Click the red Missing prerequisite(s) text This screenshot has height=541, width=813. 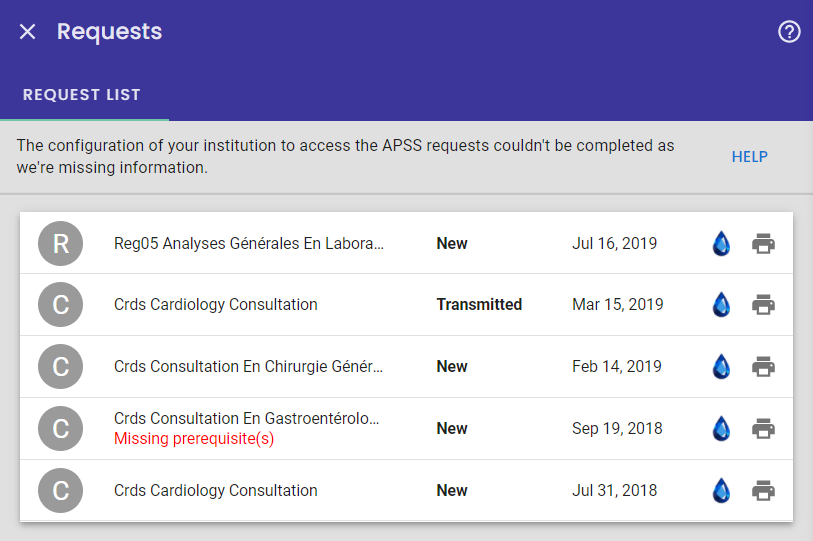pos(194,439)
